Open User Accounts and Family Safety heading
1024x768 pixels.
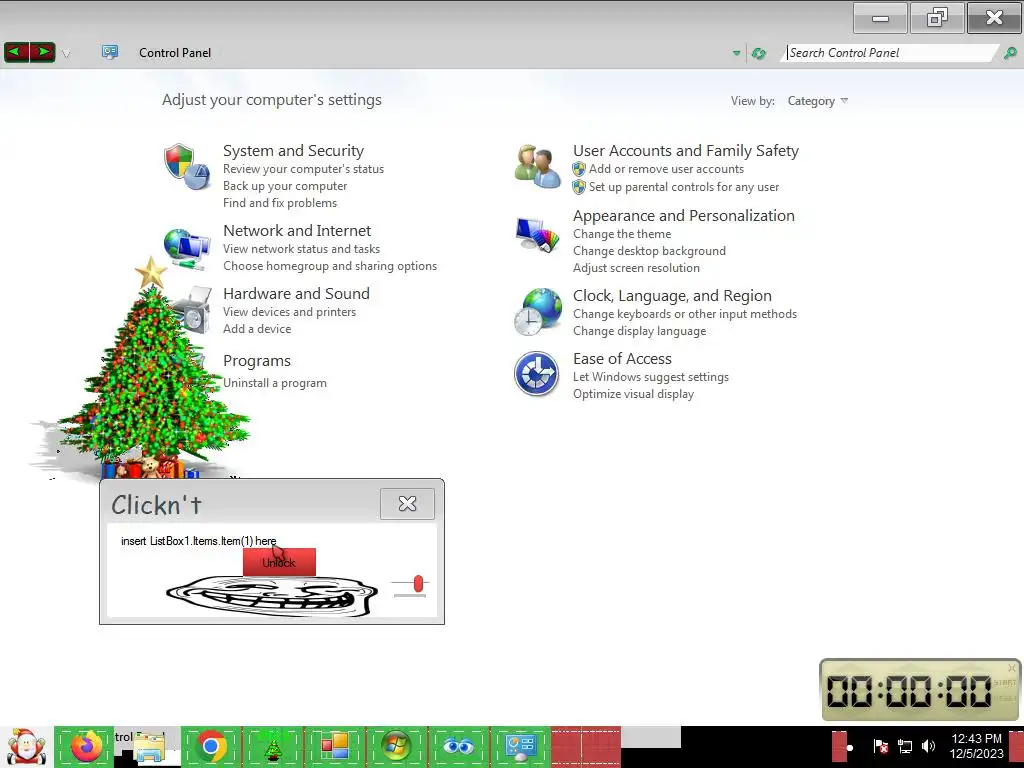(686, 151)
